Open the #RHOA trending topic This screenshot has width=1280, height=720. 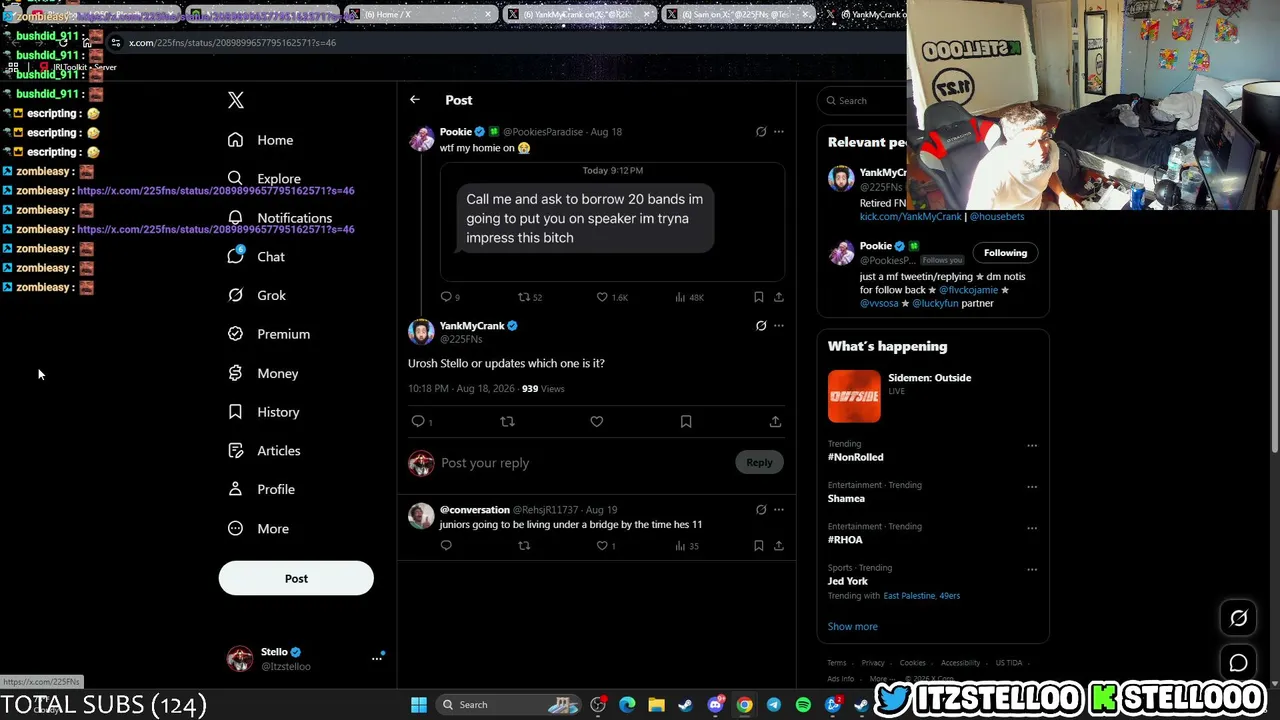click(x=845, y=540)
